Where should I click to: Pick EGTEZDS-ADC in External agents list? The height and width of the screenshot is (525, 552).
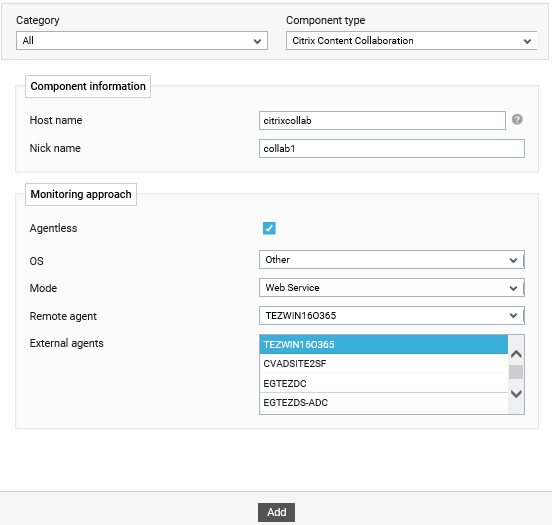pos(384,402)
